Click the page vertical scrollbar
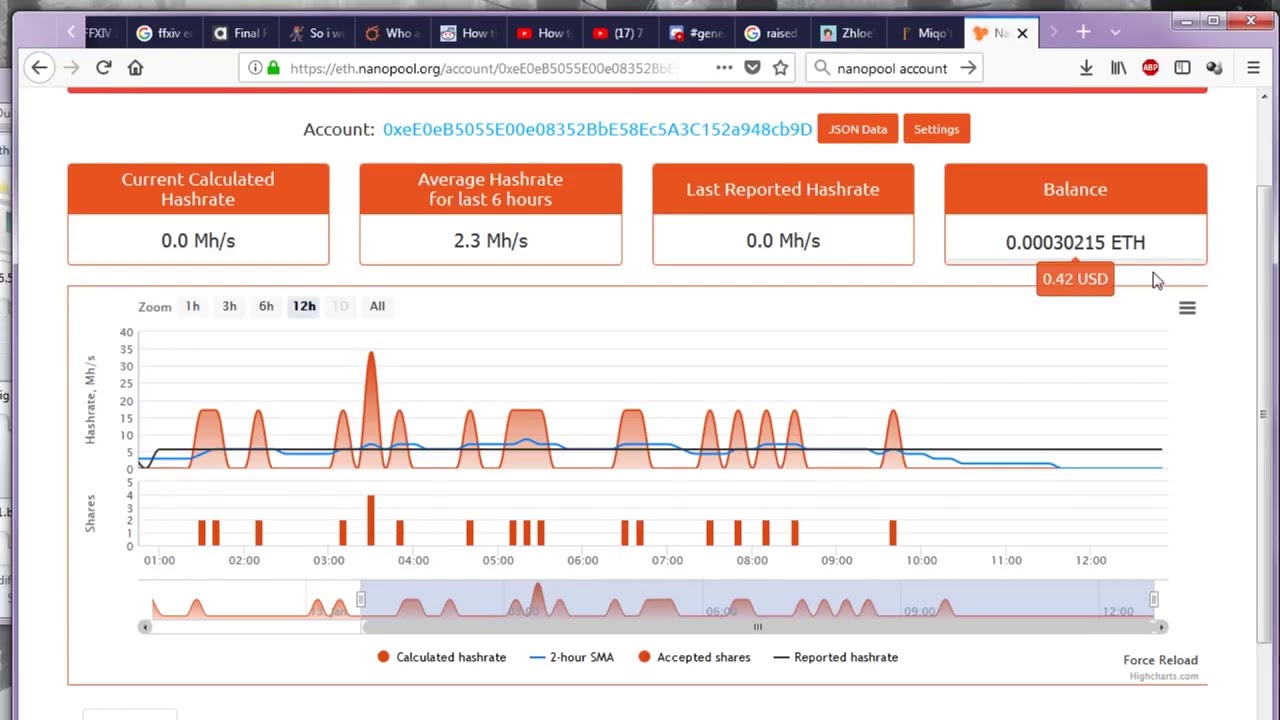This screenshot has height=720, width=1280. (x=1263, y=415)
